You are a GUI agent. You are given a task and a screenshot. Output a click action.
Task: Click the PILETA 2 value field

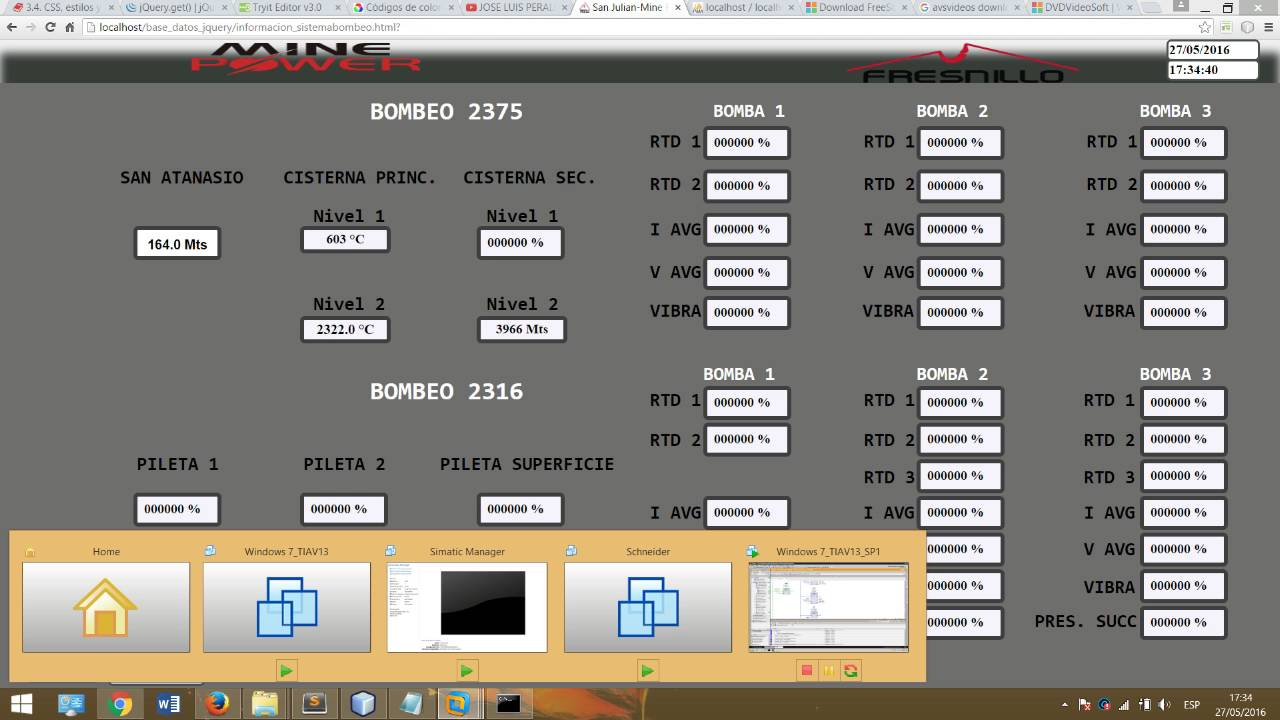click(343, 509)
